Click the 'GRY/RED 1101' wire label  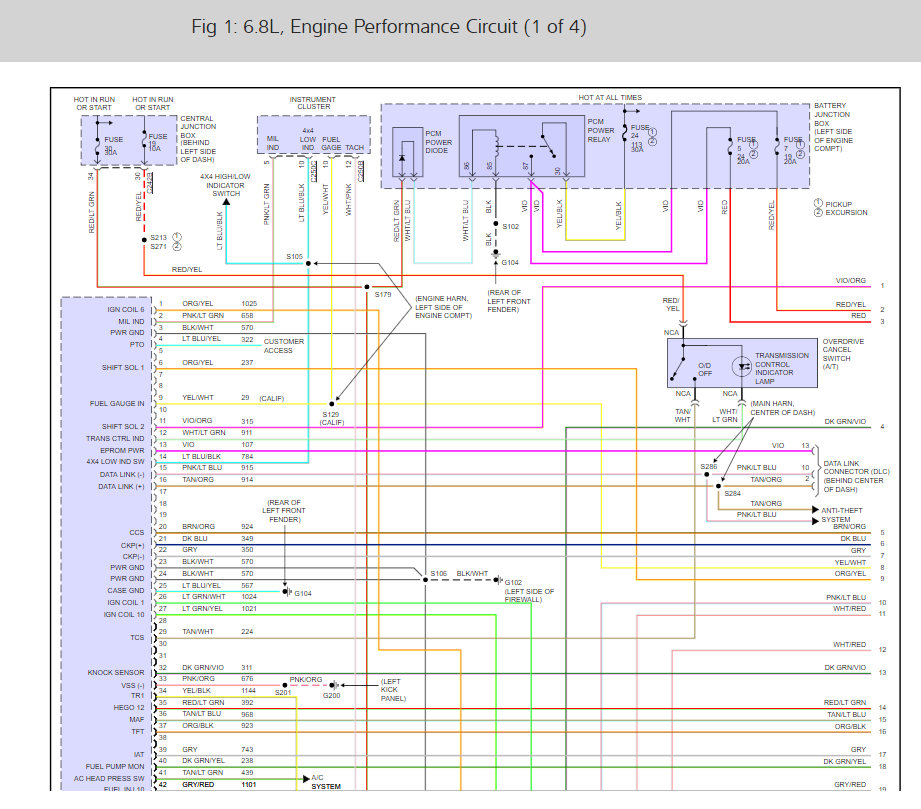tap(219, 785)
